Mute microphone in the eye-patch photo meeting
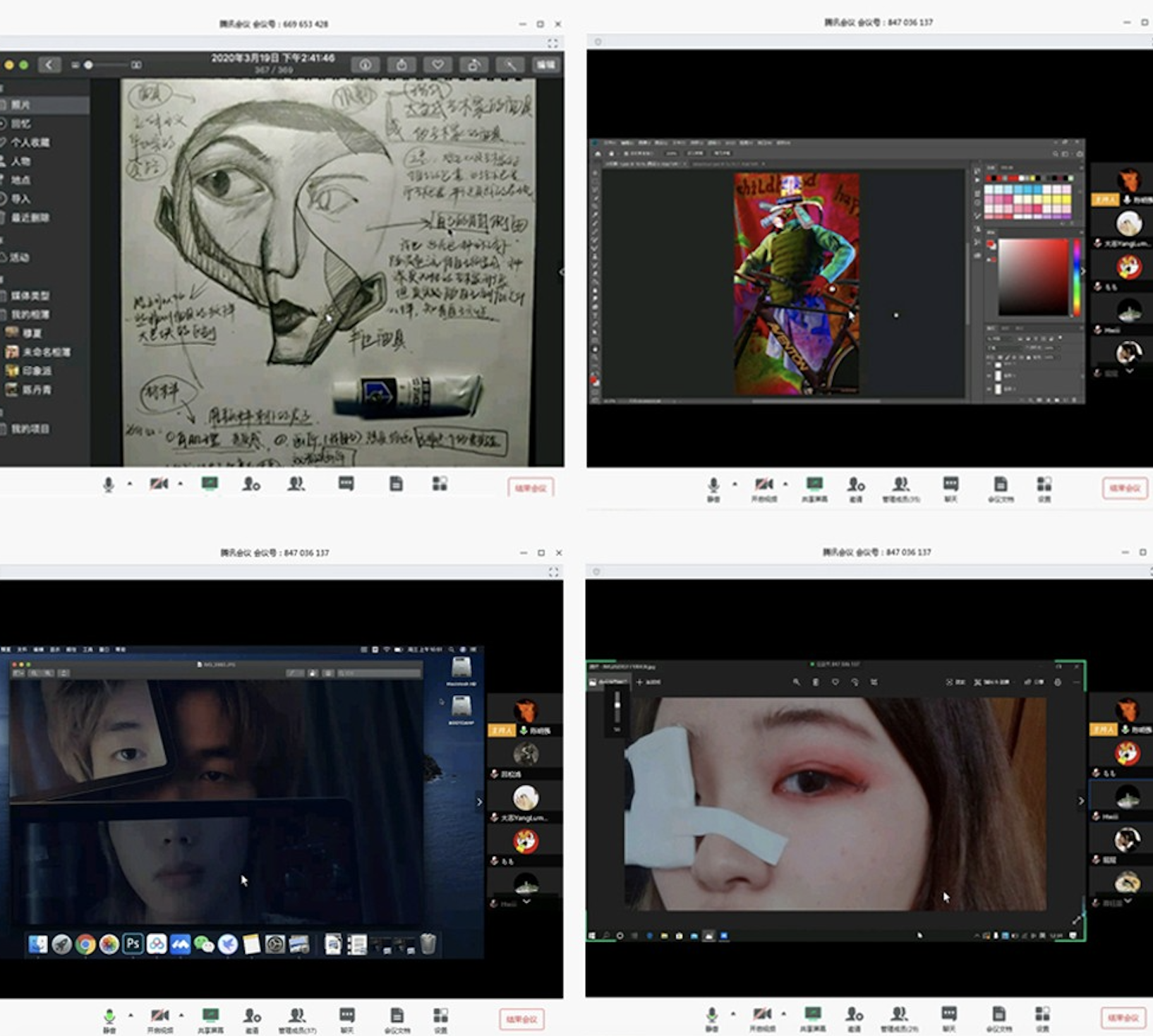Viewport: 1153px width, 1036px height. tap(712, 1019)
